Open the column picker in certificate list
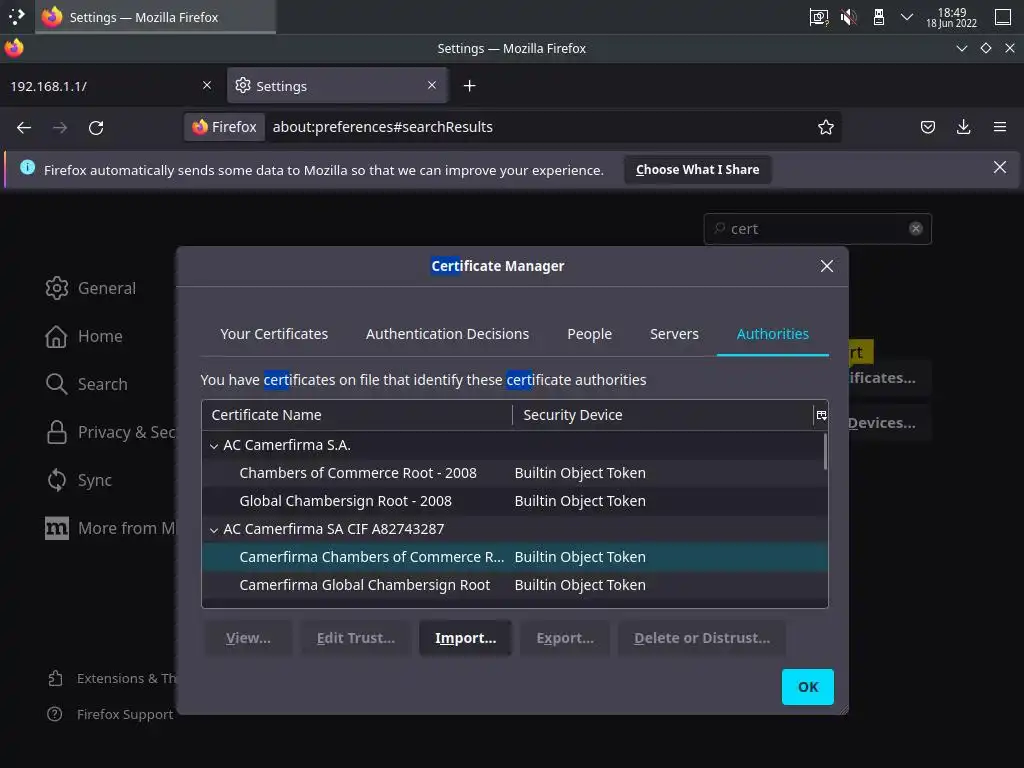This screenshot has width=1024, height=768. (821, 415)
